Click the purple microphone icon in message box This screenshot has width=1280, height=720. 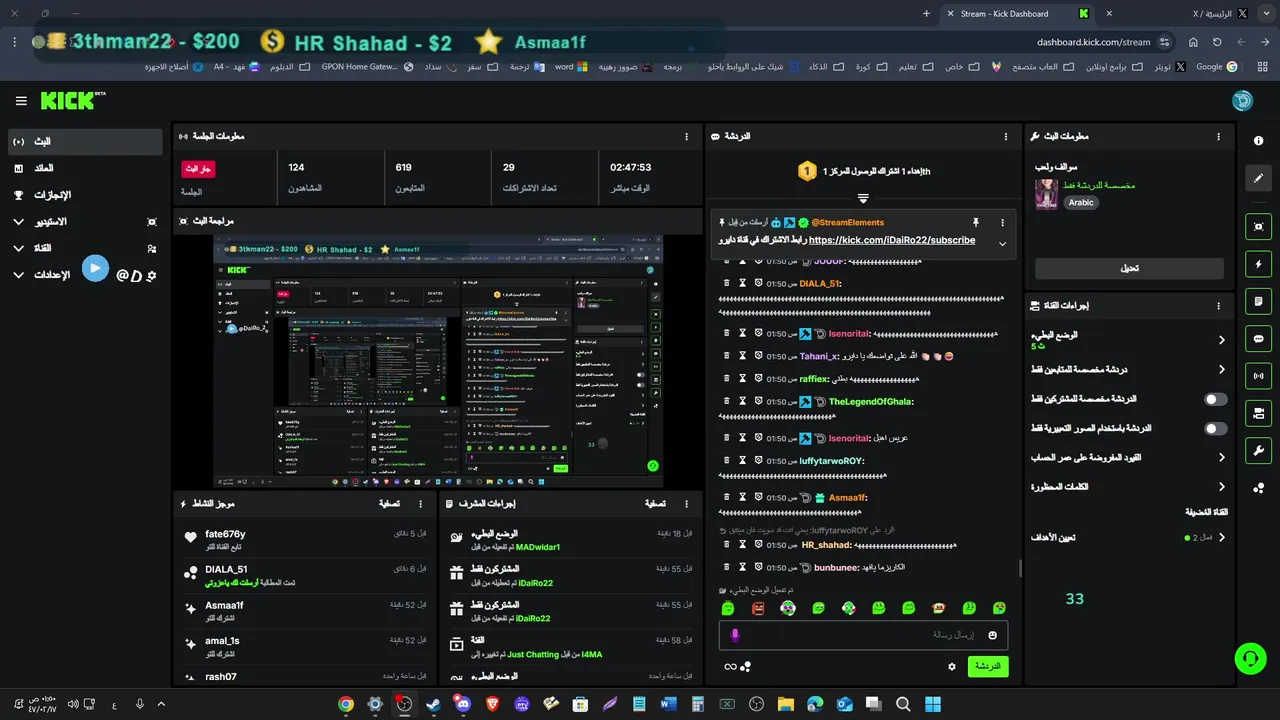pyautogui.click(x=735, y=635)
